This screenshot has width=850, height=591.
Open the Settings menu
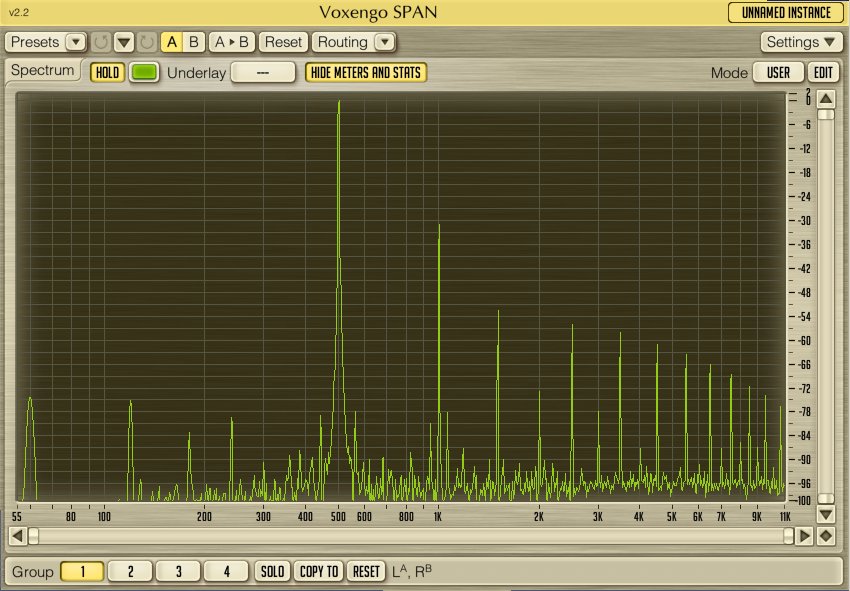coord(802,42)
